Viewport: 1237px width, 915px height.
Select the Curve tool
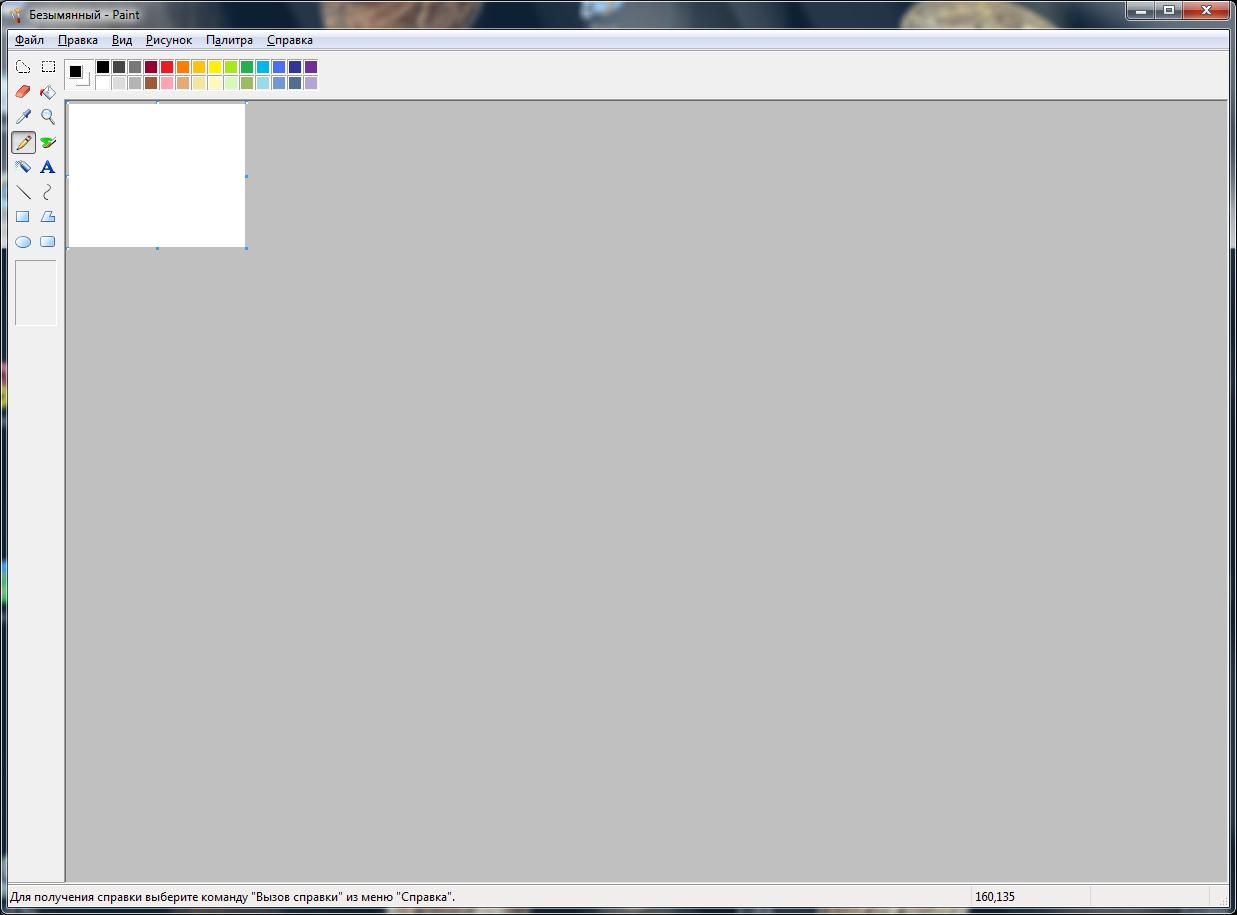coord(48,192)
